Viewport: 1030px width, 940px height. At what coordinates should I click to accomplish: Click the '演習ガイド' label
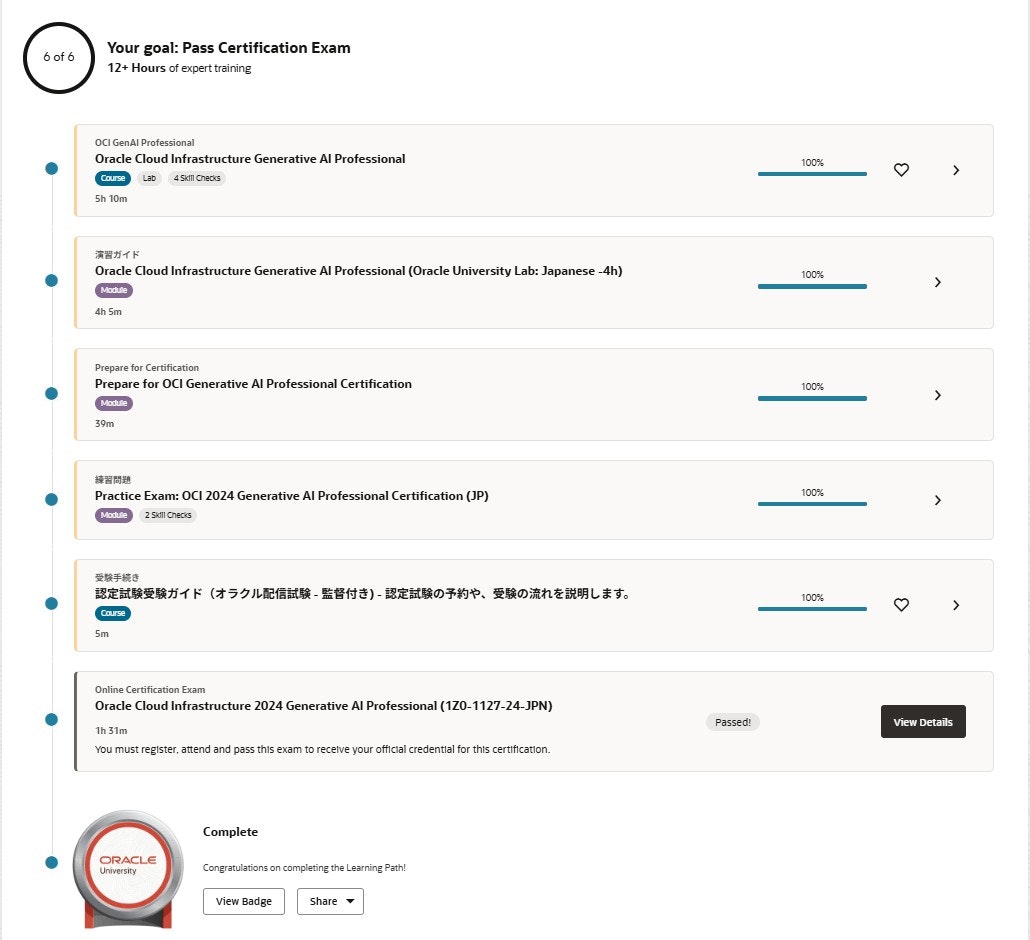pyautogui.click(x=117, y=255)
